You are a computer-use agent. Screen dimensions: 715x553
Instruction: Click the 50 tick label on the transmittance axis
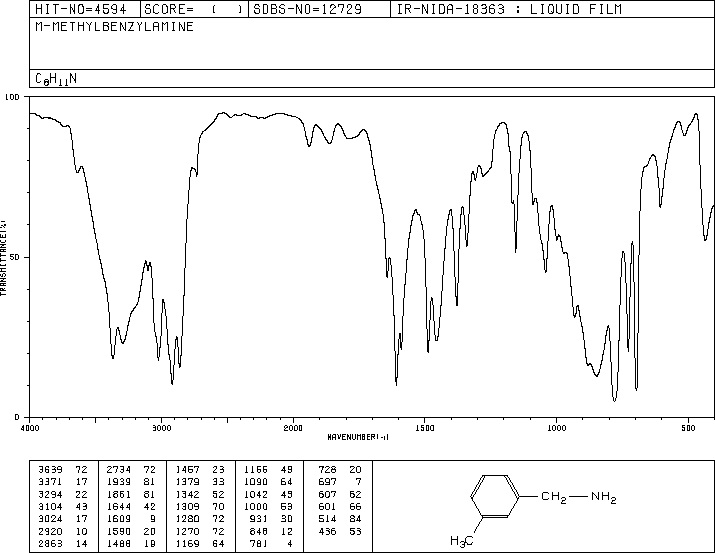pyautogui.click(x=16, y=257)
